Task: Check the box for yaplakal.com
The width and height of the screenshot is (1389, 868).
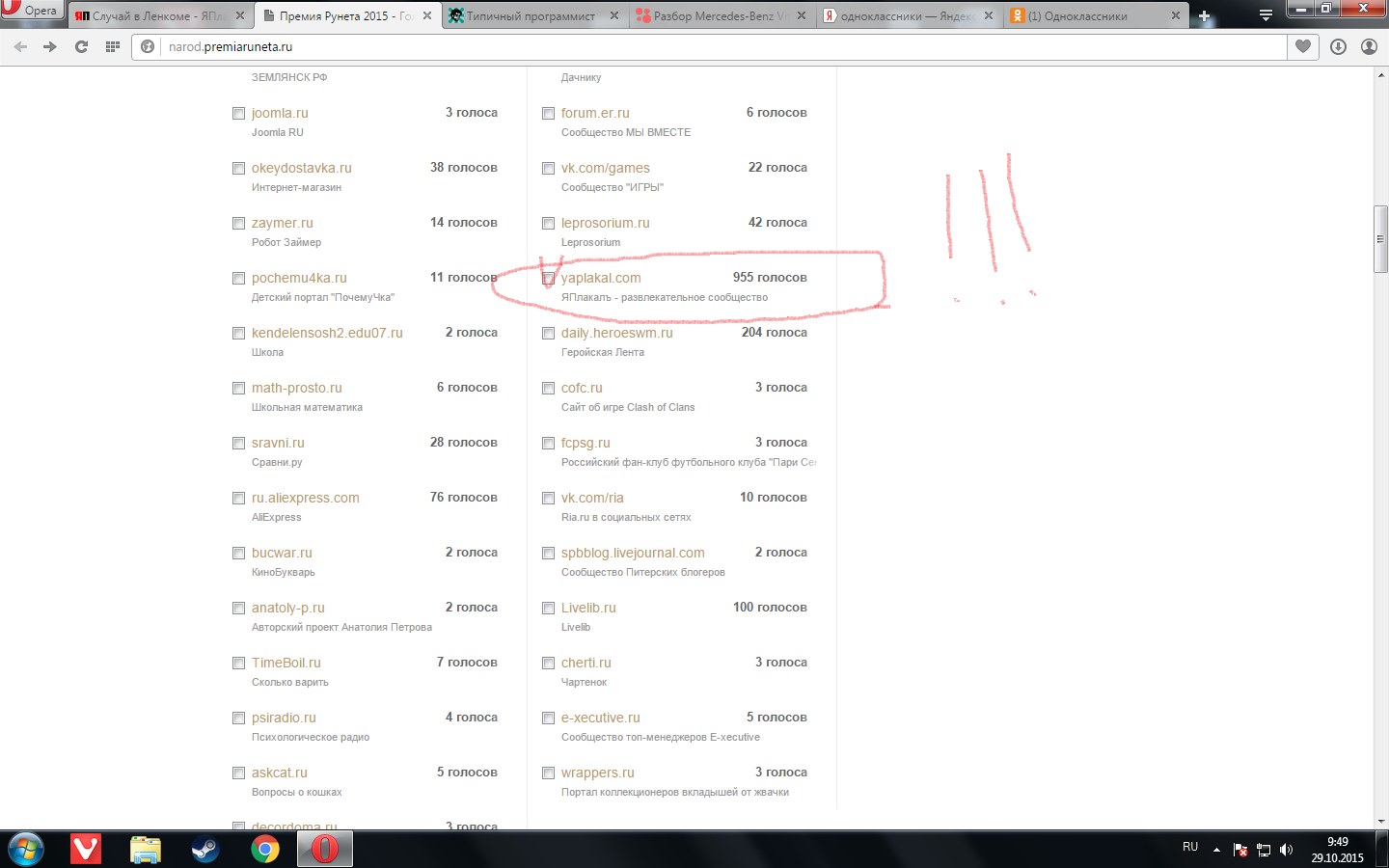Action: tap(549, 279)
